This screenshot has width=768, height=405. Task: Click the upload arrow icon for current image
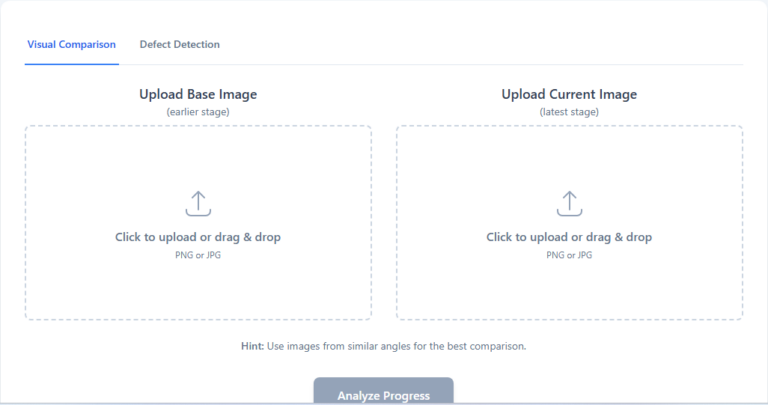pos(569,204)
